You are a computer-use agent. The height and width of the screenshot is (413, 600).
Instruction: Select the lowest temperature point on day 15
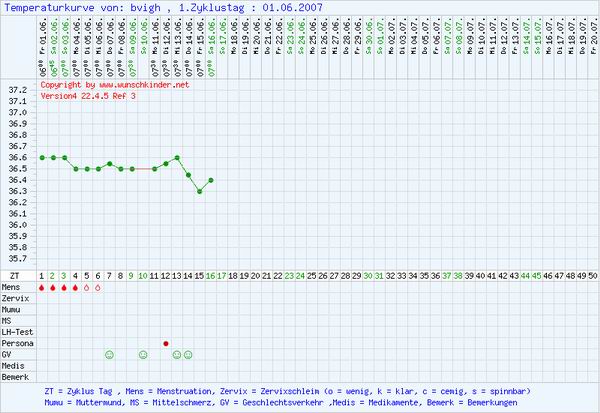(199, 191)
